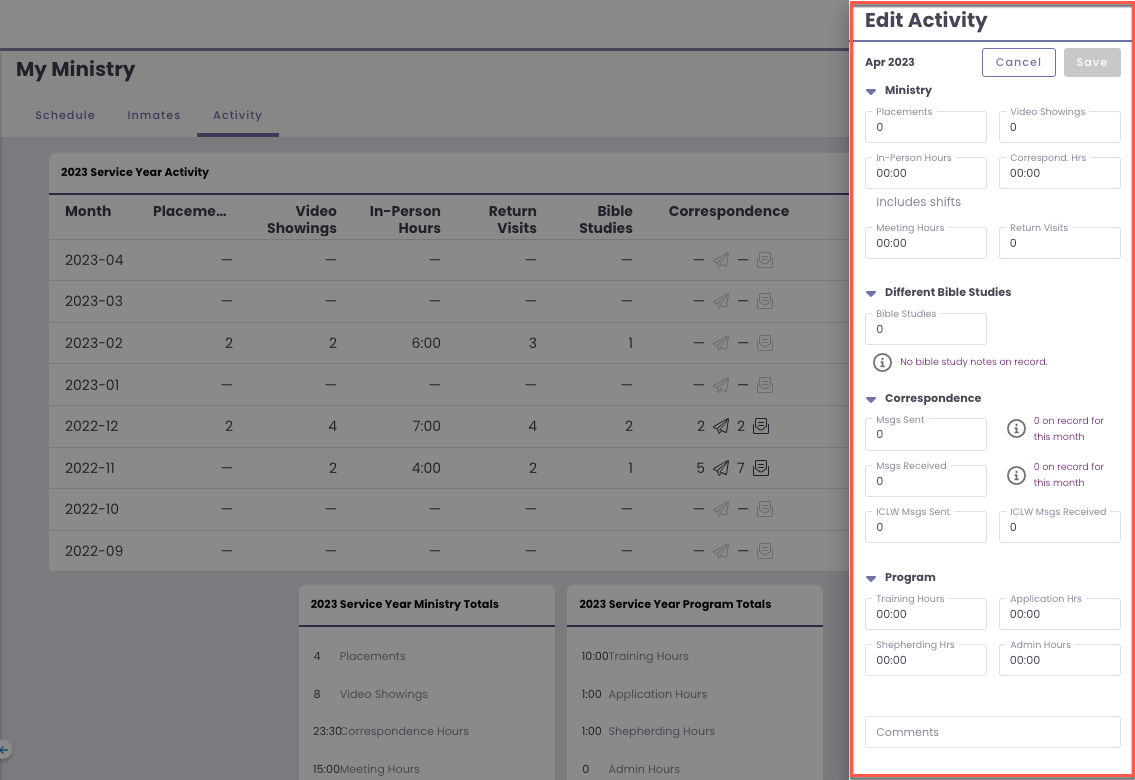Click the Bible Studies column header

coord(606,219)
